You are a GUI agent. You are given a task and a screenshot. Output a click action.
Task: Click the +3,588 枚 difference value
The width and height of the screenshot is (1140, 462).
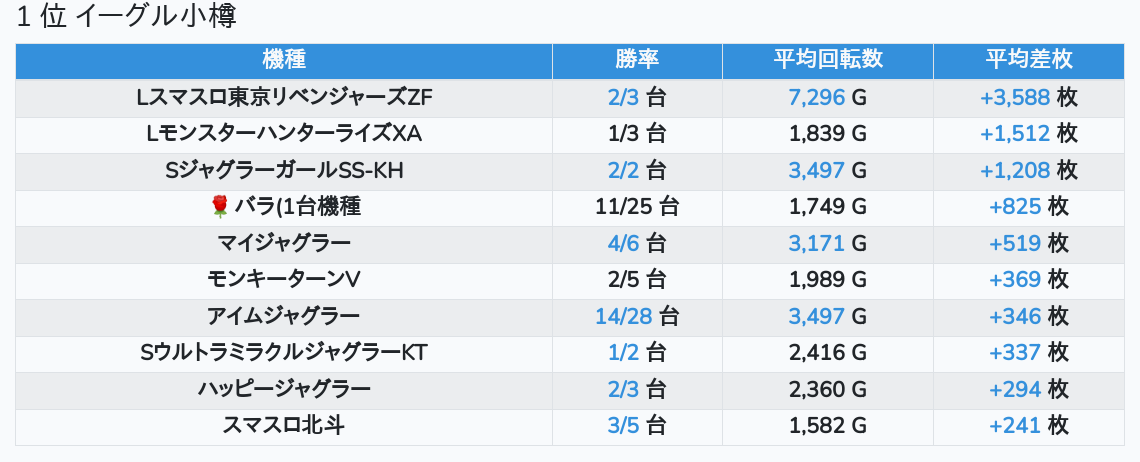(1029, 97)
